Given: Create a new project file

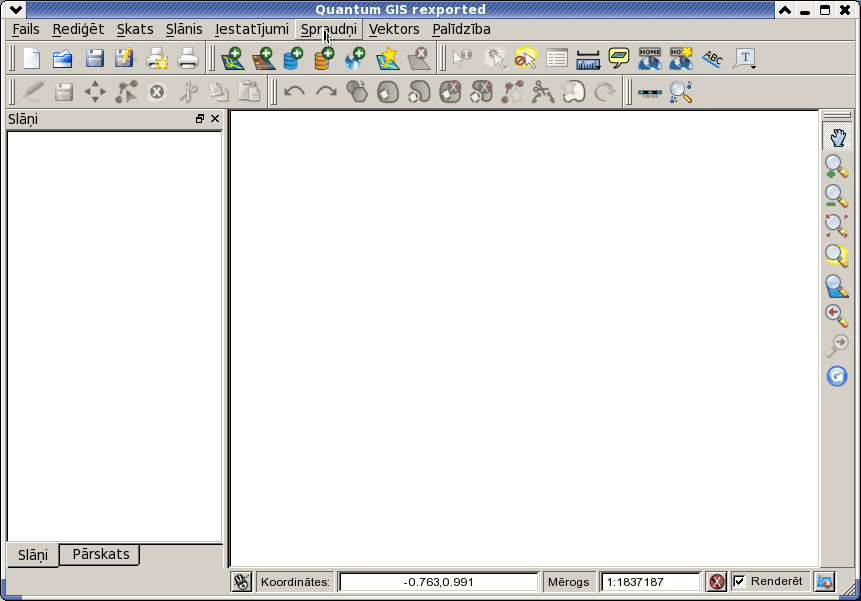Looking at the screenshot, I should (31, 58).
